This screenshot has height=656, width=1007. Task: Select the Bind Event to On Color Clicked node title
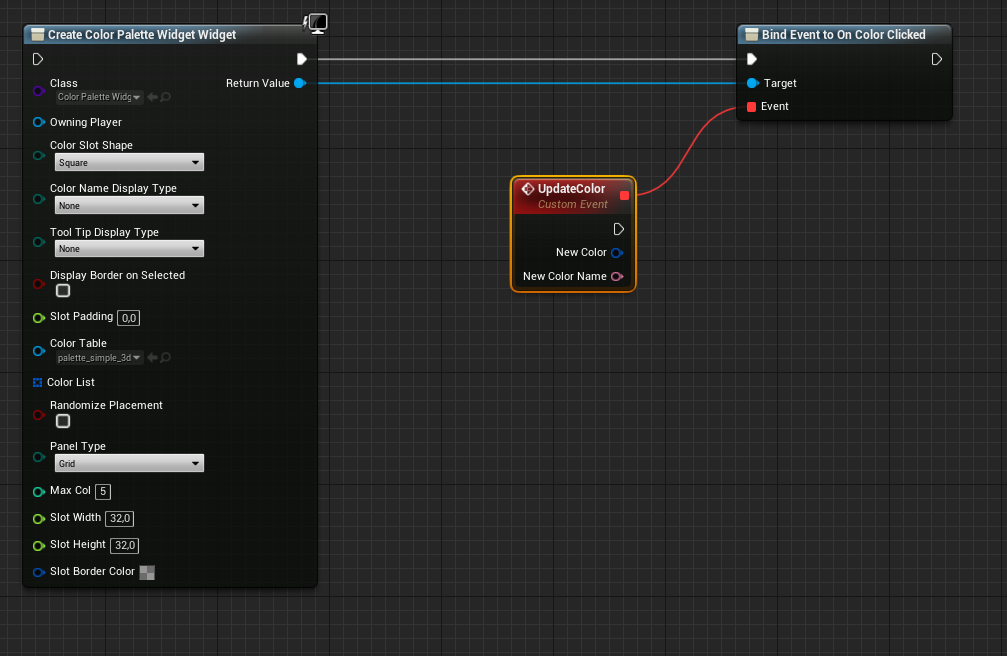click(x=843, y=35)
